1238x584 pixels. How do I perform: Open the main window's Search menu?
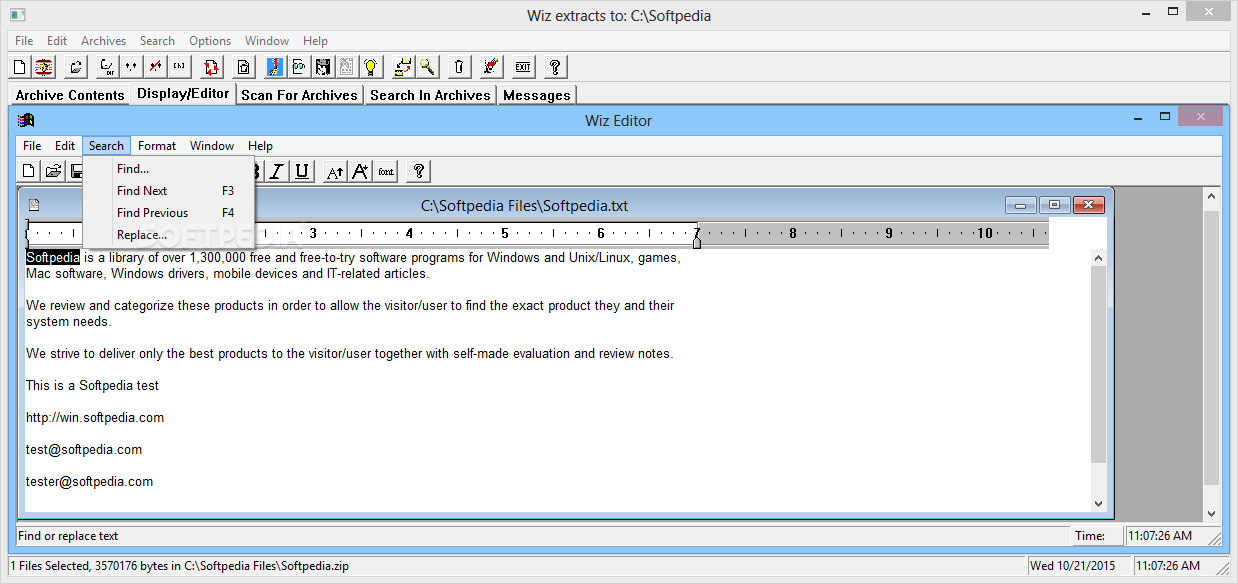pos(157,41)
